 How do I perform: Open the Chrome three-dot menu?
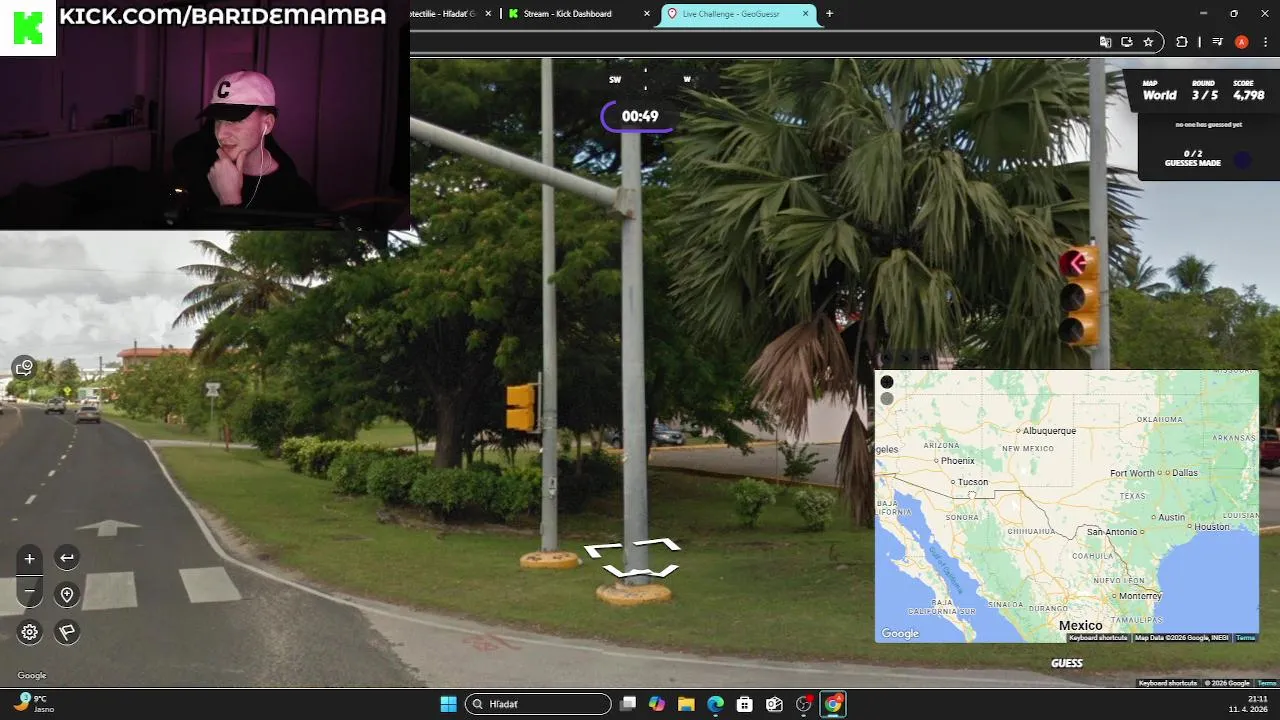[1265, 42]
